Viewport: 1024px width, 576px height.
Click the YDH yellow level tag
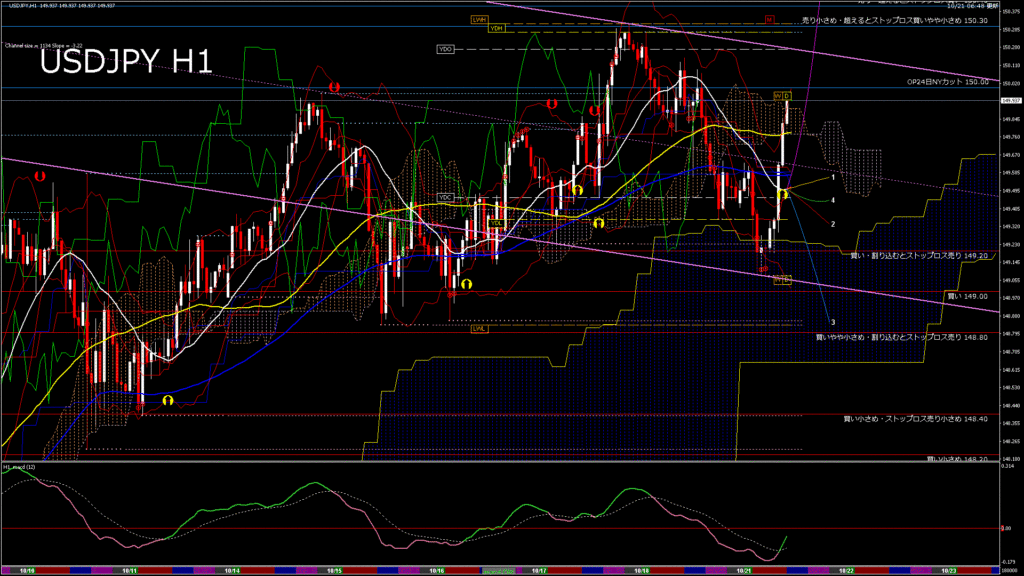click(x=495, y=29)
